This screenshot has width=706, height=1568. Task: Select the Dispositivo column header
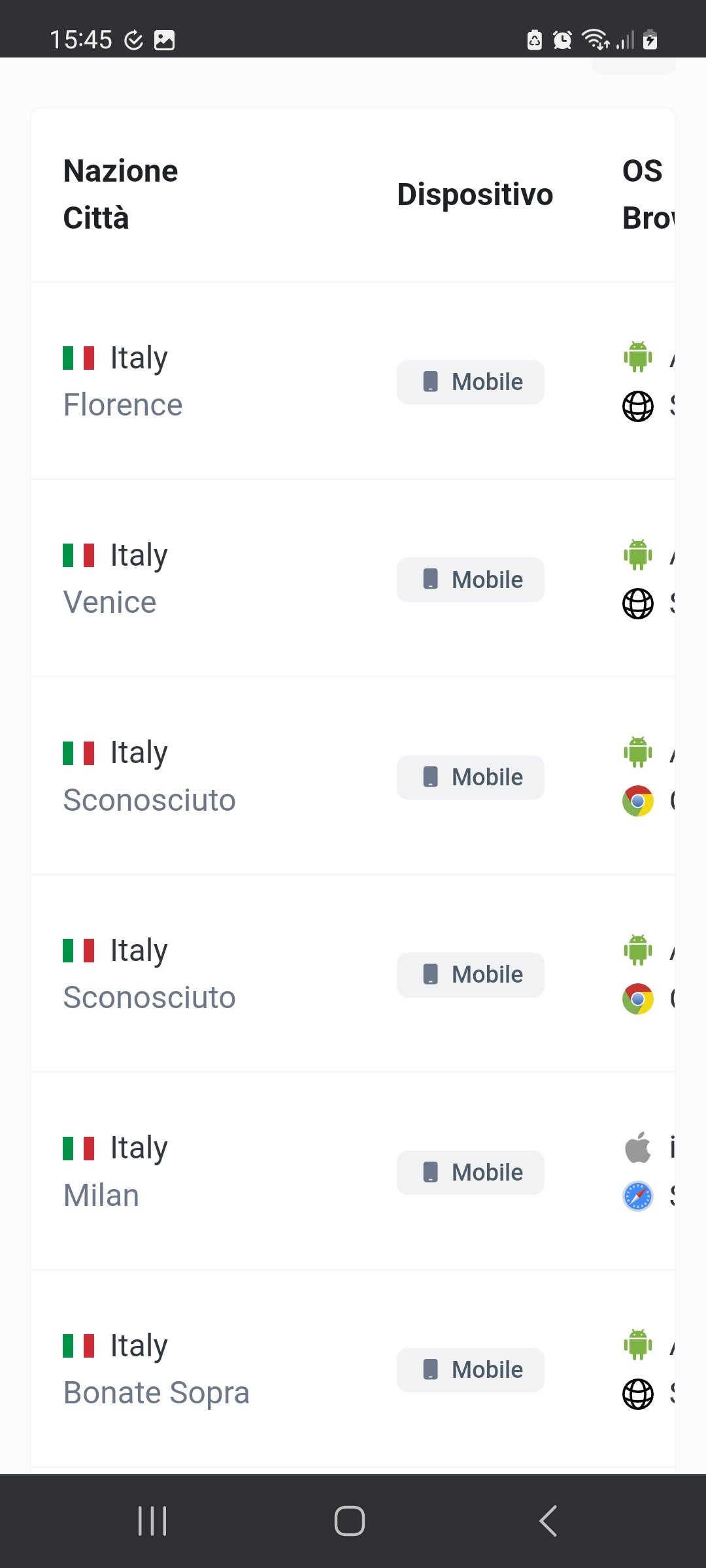tap(475, 195)
